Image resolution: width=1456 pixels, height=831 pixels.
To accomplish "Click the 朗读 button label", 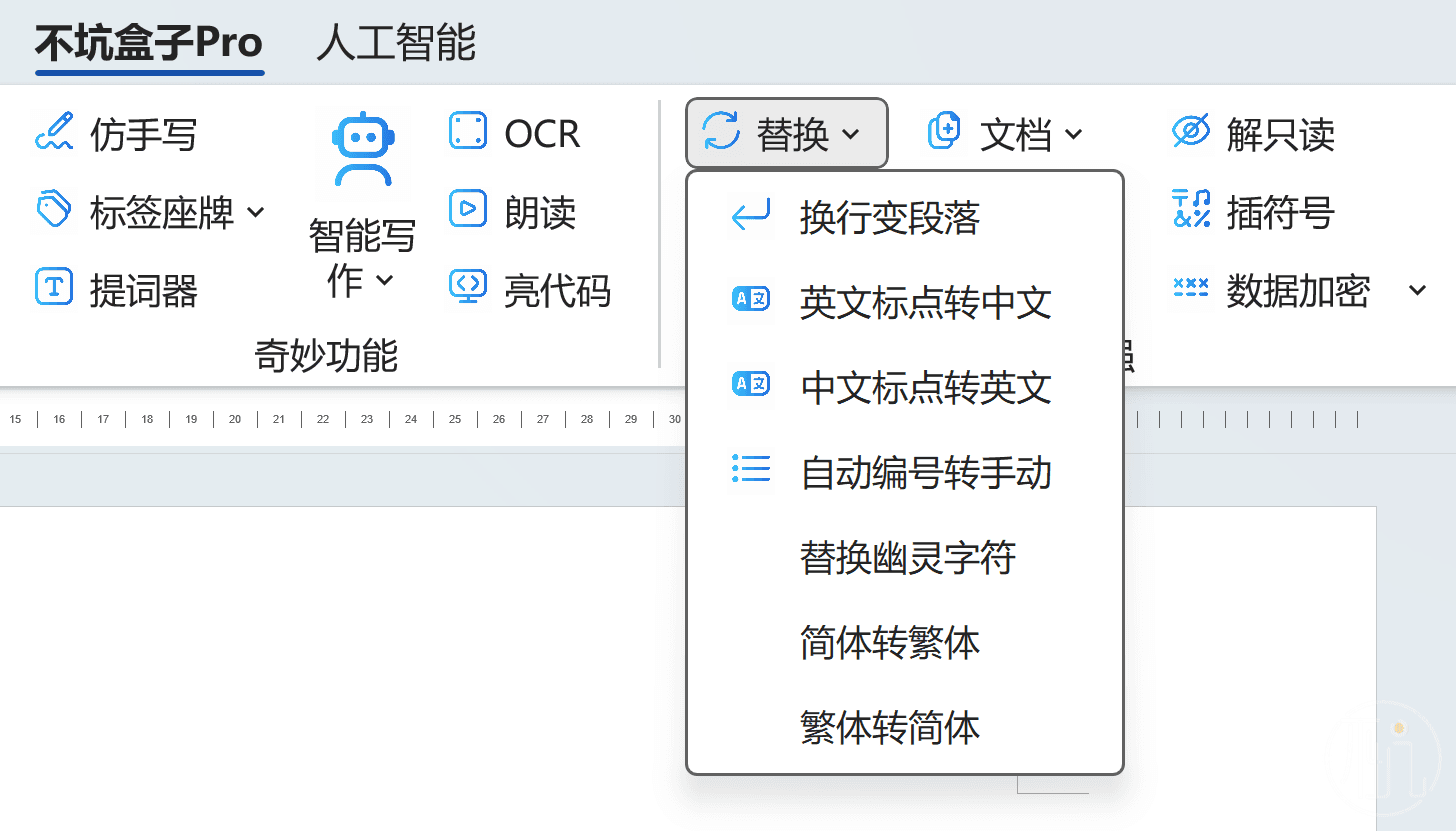I will click(540, 212).
